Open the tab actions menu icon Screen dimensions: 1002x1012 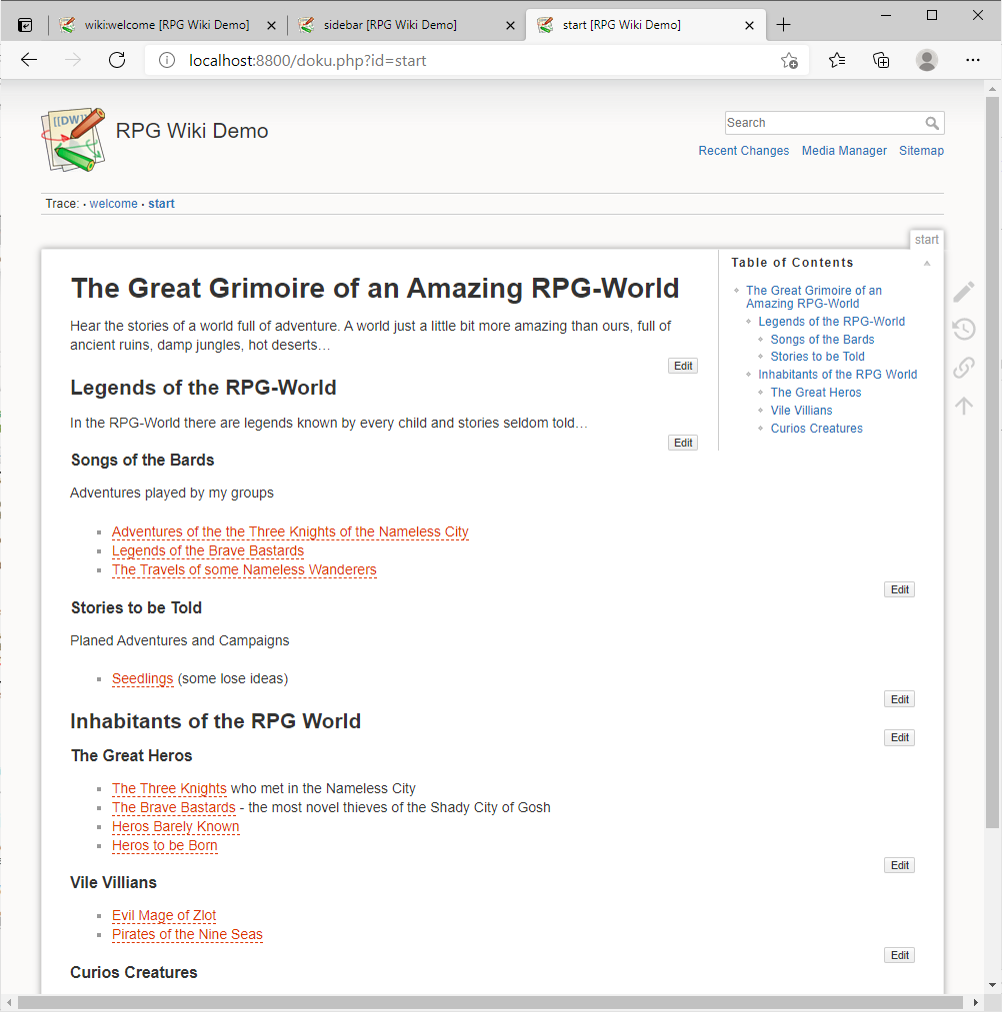tap(25, 25)
